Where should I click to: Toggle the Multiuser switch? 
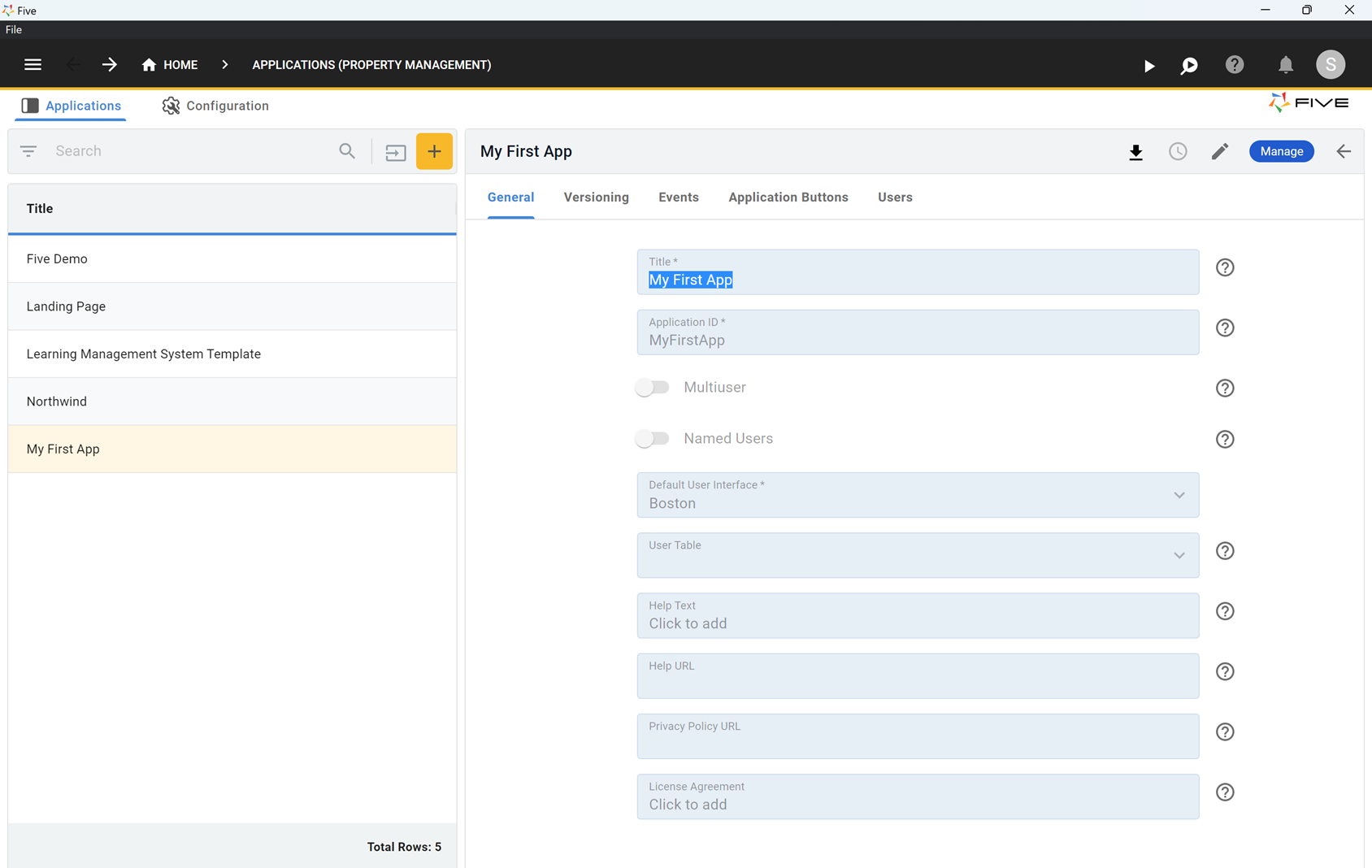653,388
